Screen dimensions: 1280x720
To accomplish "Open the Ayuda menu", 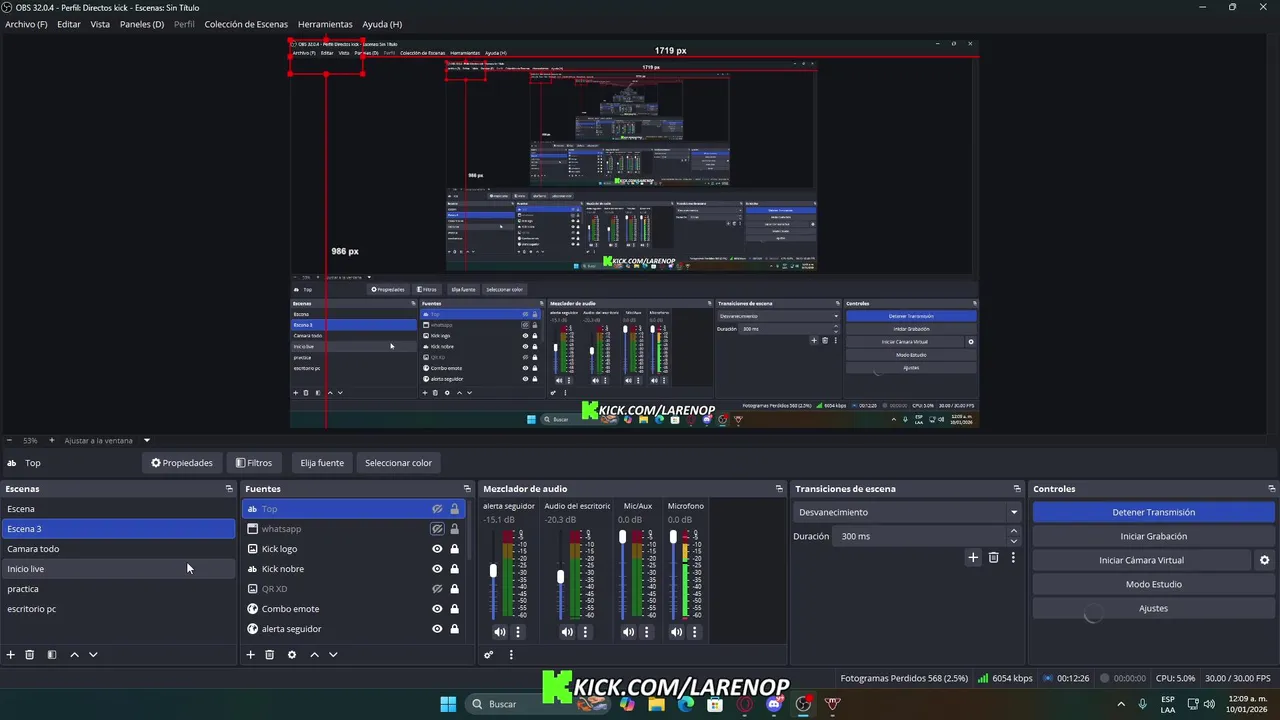I will 382,24.
